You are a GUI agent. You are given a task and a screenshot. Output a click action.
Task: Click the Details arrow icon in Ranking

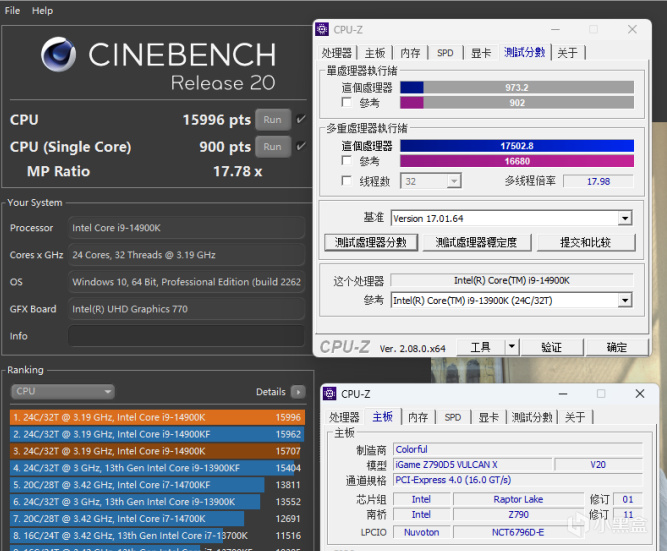coord(298,392)
